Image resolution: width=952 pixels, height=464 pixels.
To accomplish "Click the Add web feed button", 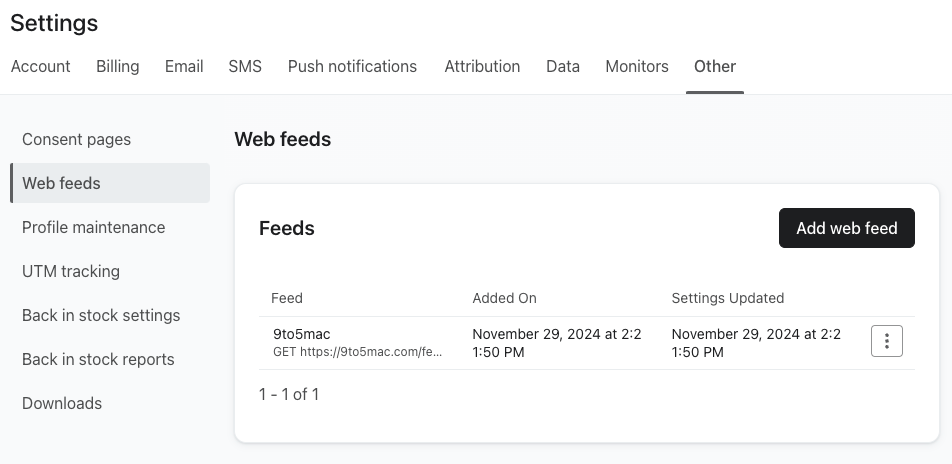I will pos(846,228).
